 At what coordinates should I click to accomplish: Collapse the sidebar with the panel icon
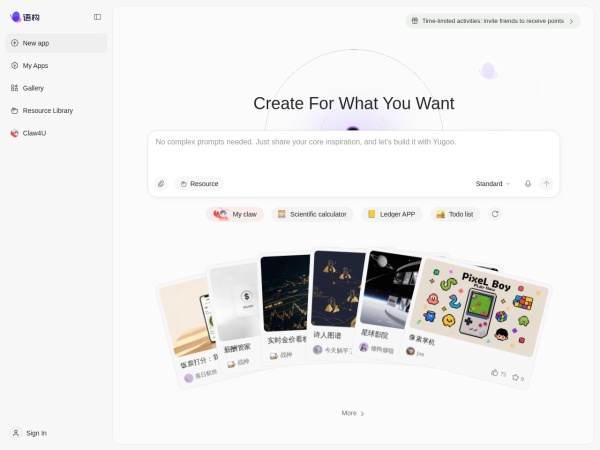97,17
